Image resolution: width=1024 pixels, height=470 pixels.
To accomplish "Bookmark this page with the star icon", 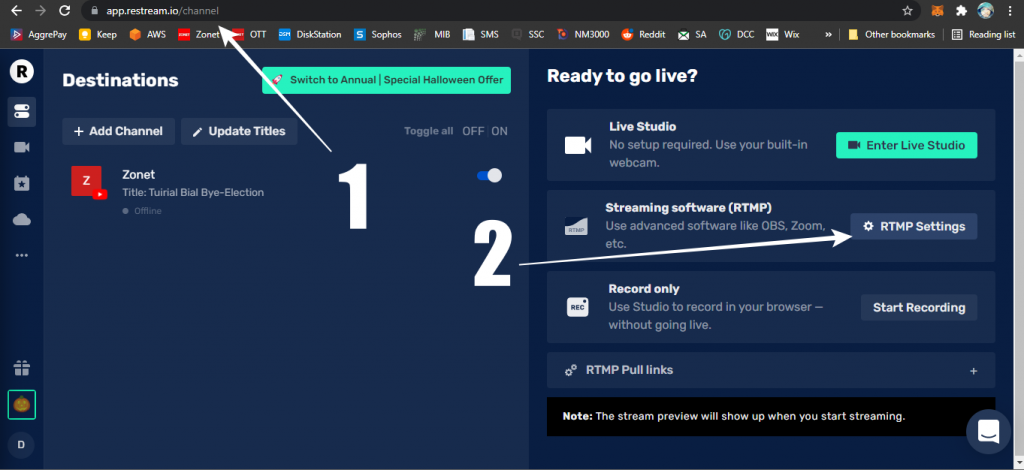I will (x=907, y=11).
